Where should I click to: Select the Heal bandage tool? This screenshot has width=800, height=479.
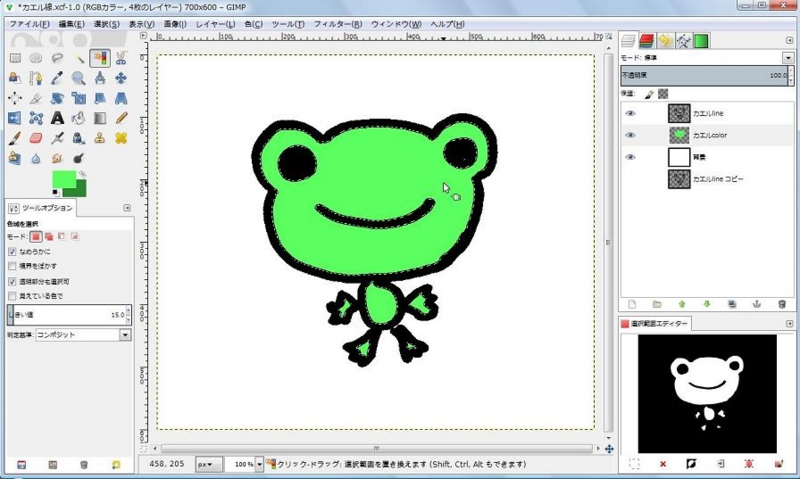click(121, 138)
